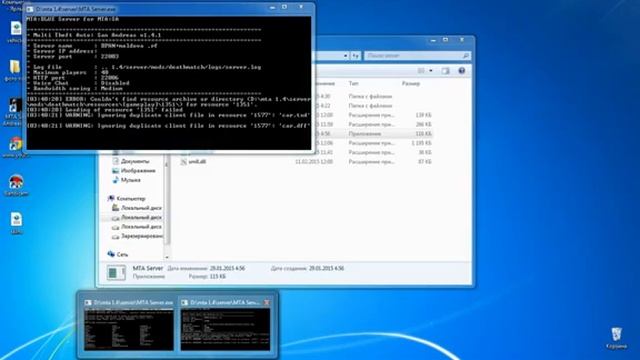640x360 pixels.
Task: Close the second MTA Server thumbnail preview
Action: pyautogui.click(x=267, y=302)
